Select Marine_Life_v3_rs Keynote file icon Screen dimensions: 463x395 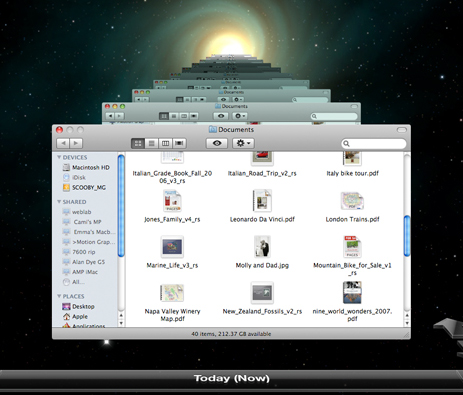(172, 247)
